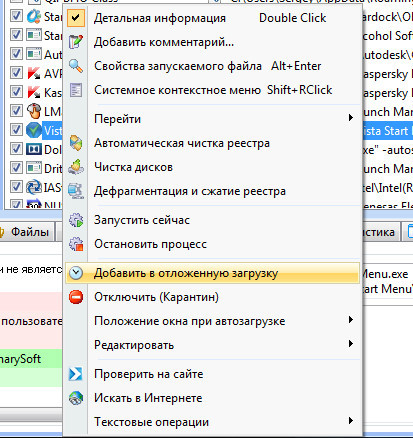Image resolution: width=413 pixels, height=438 pixels.
Task: Click the red stop icon for Отключить (Карантин)
Action: (x=76, y=297)
